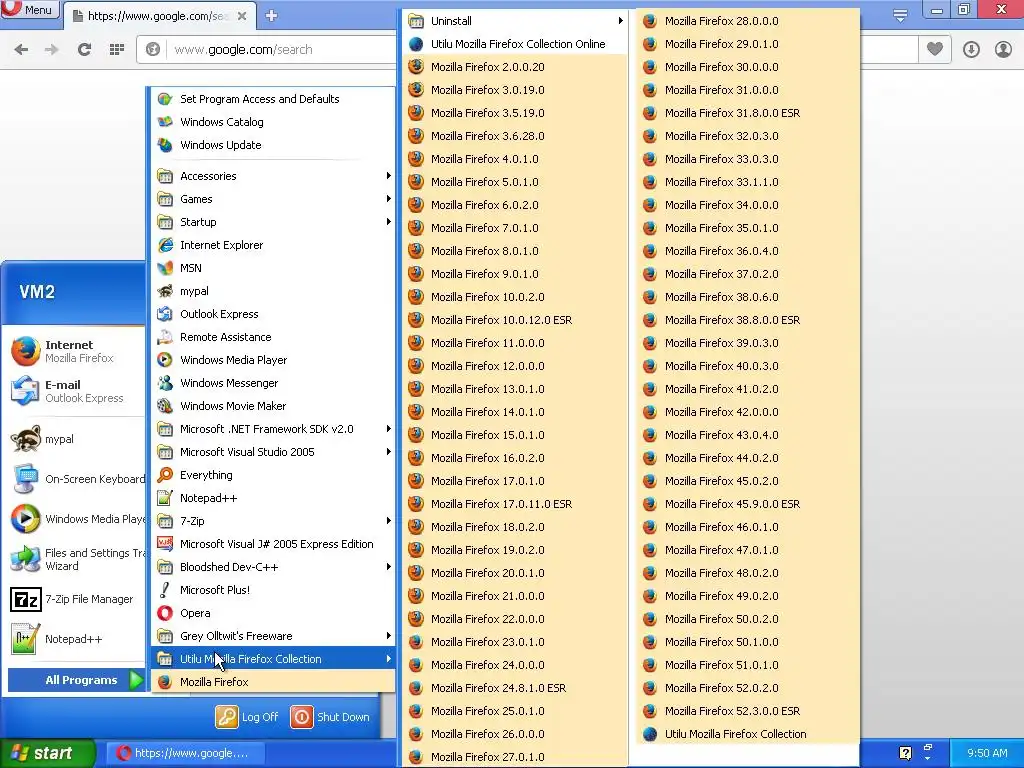Launch Mozilla Firefox 38.8.0.0 ESR
The height and width of the screenshot is (768, 1024).
[748, 320]
